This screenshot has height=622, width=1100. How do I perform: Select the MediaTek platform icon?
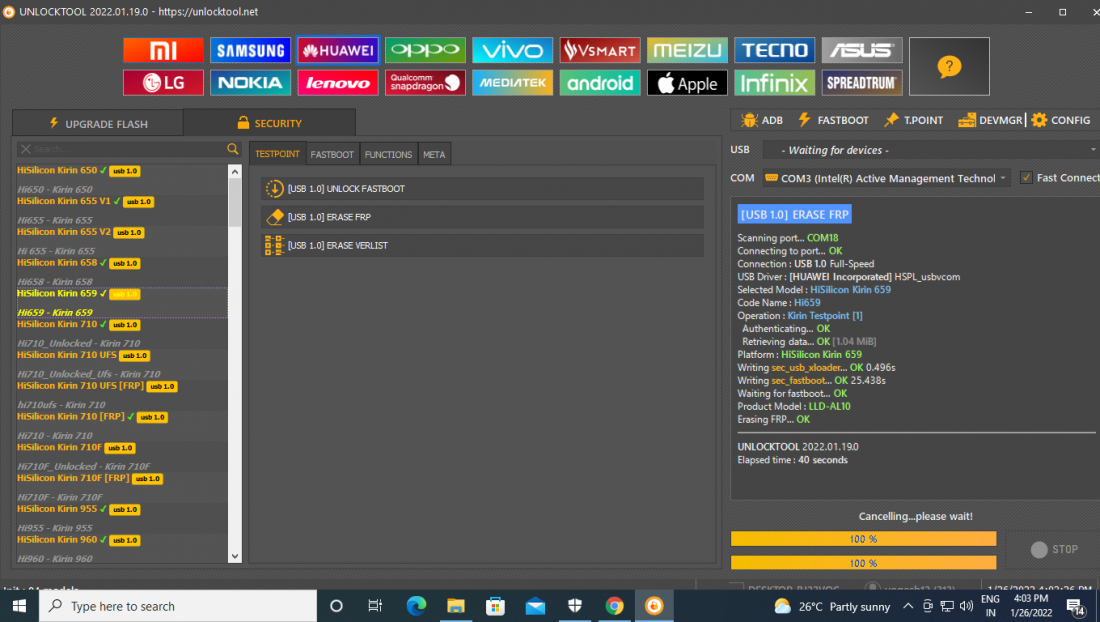(x=512, y=83)
